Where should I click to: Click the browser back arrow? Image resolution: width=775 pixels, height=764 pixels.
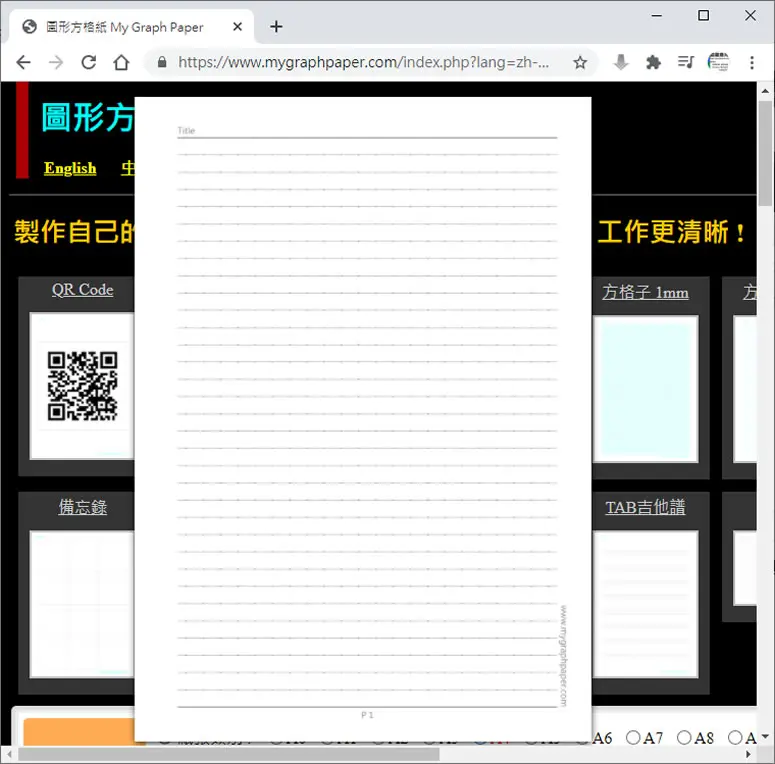pyautogui.click(x=23, y=63)
